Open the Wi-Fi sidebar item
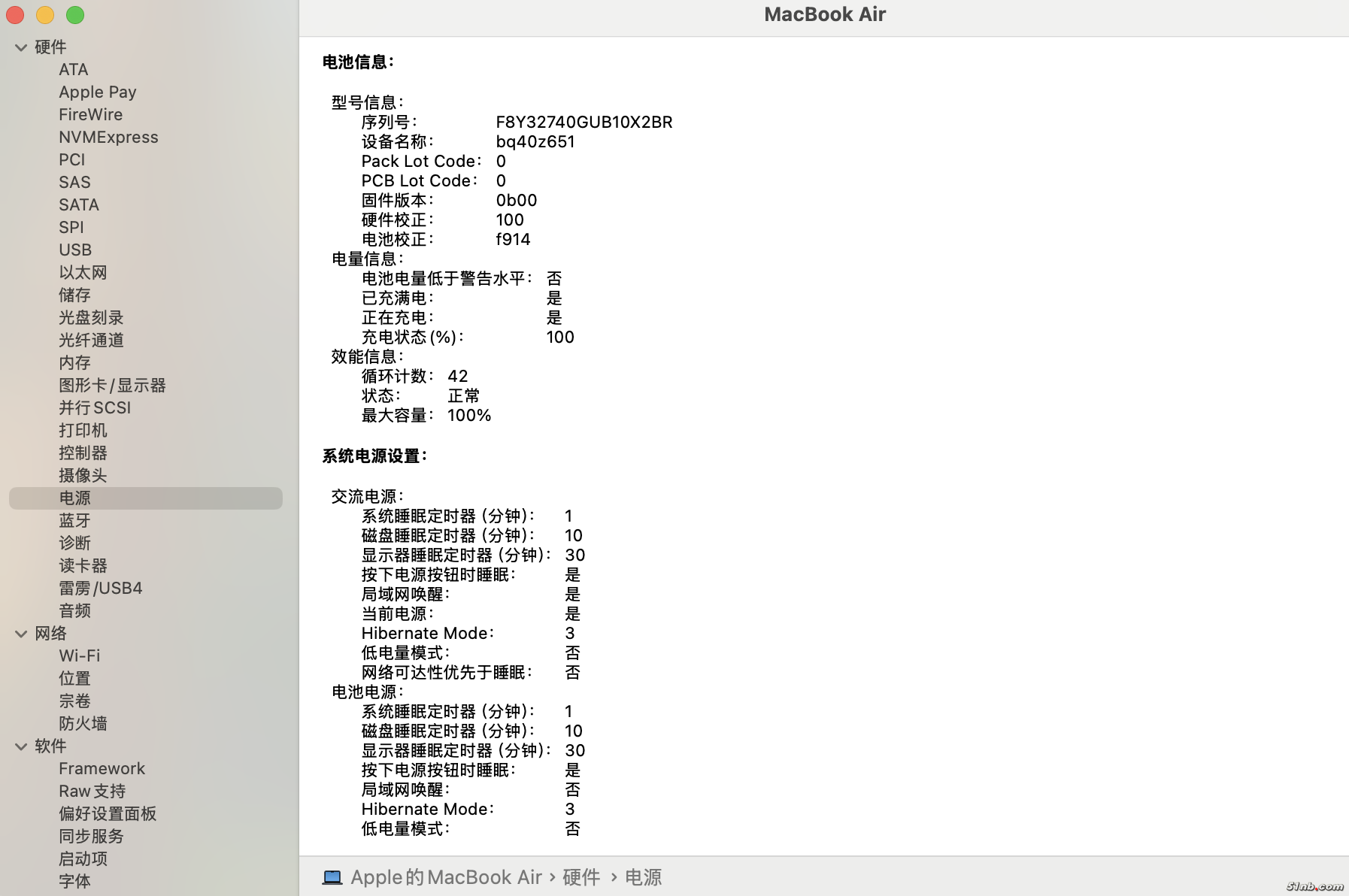 click(x=79, y=655)
